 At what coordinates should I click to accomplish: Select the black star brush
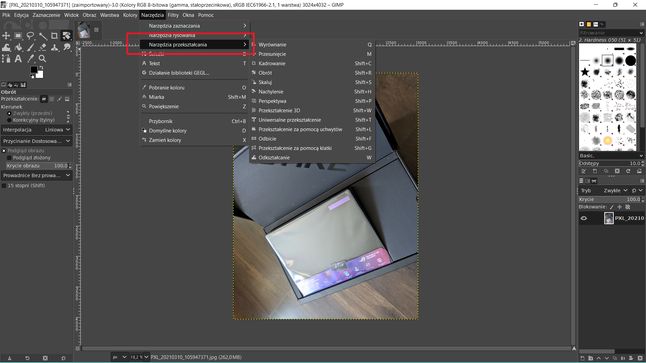(x=585, y=73)
